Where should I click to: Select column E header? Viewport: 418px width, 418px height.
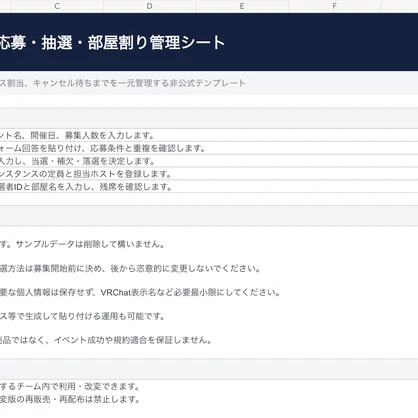(242, 6)
